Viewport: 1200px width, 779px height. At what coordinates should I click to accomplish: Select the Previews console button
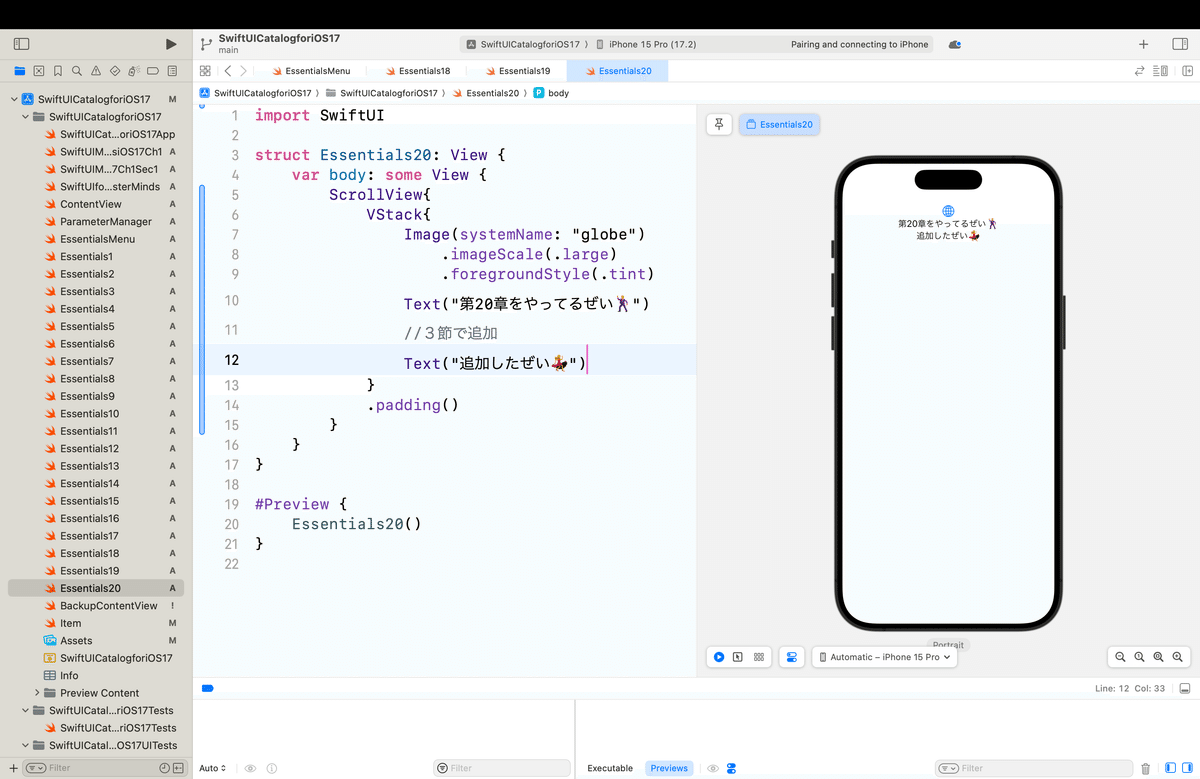(x=669, y=768)
